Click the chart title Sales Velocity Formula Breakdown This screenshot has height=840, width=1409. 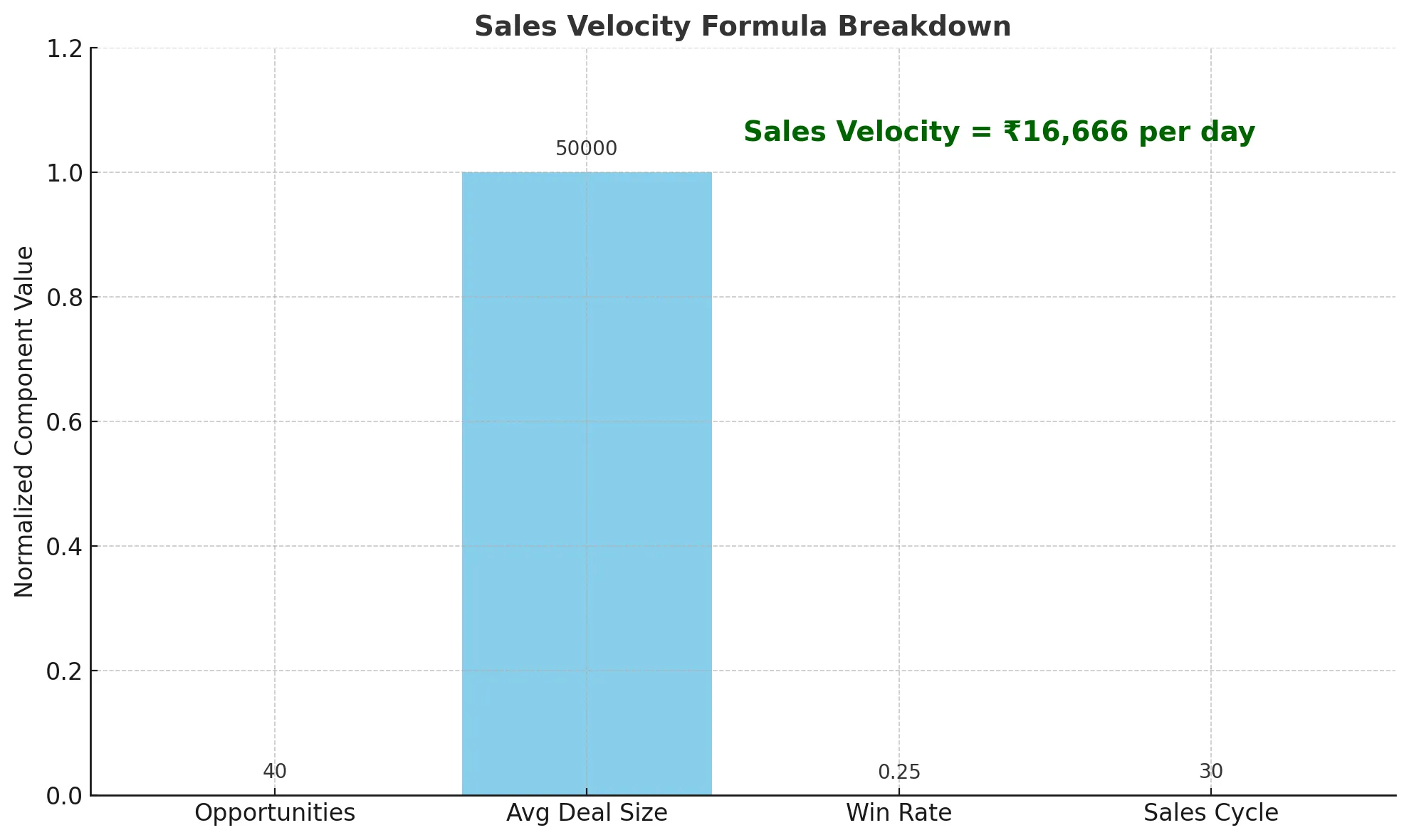(x=742, y=27)
